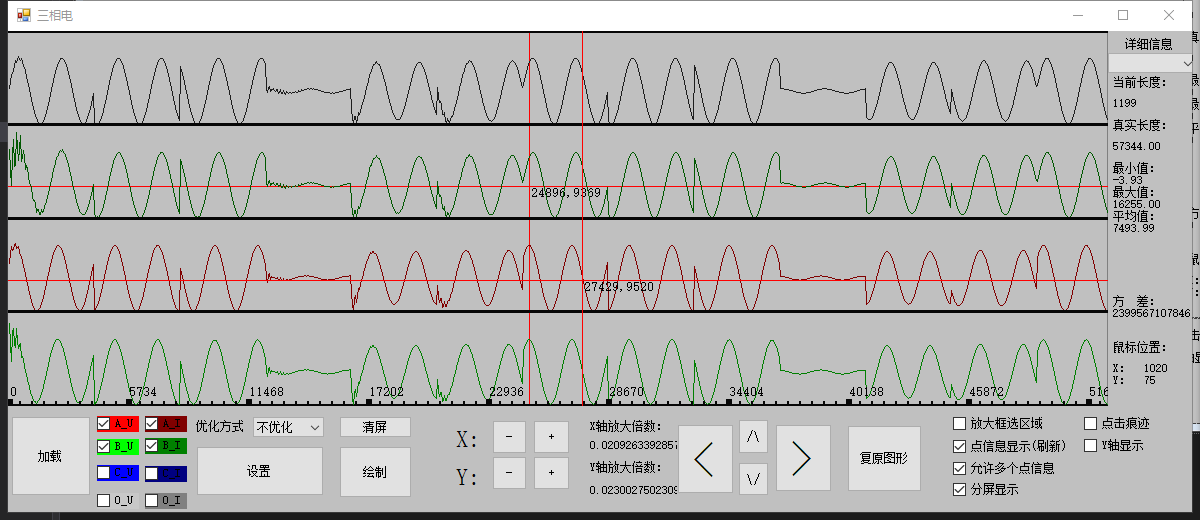This screenshot has height=520, width=1200.
Task: Click the 当前长度 value 1199
Action: pyautogui.click(x=1125, y=102)
